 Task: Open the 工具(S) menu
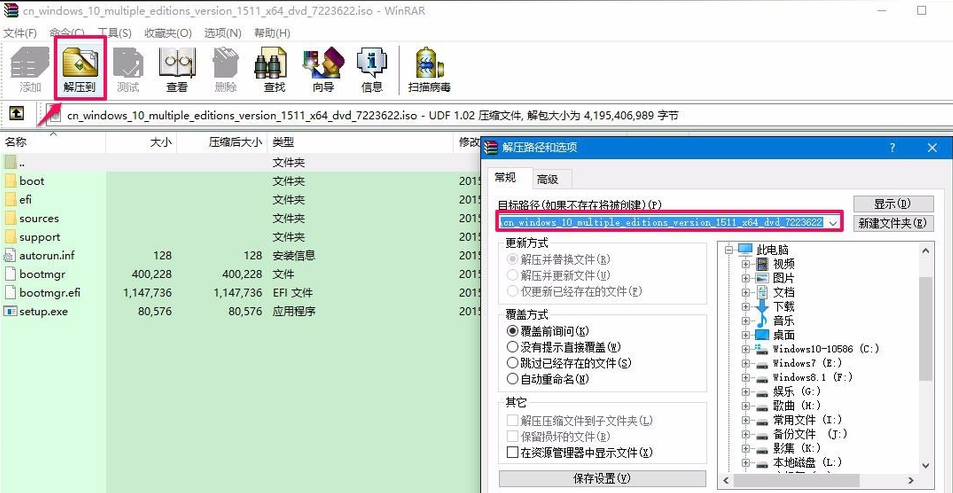pyautogui.click(x=115, y=33)
